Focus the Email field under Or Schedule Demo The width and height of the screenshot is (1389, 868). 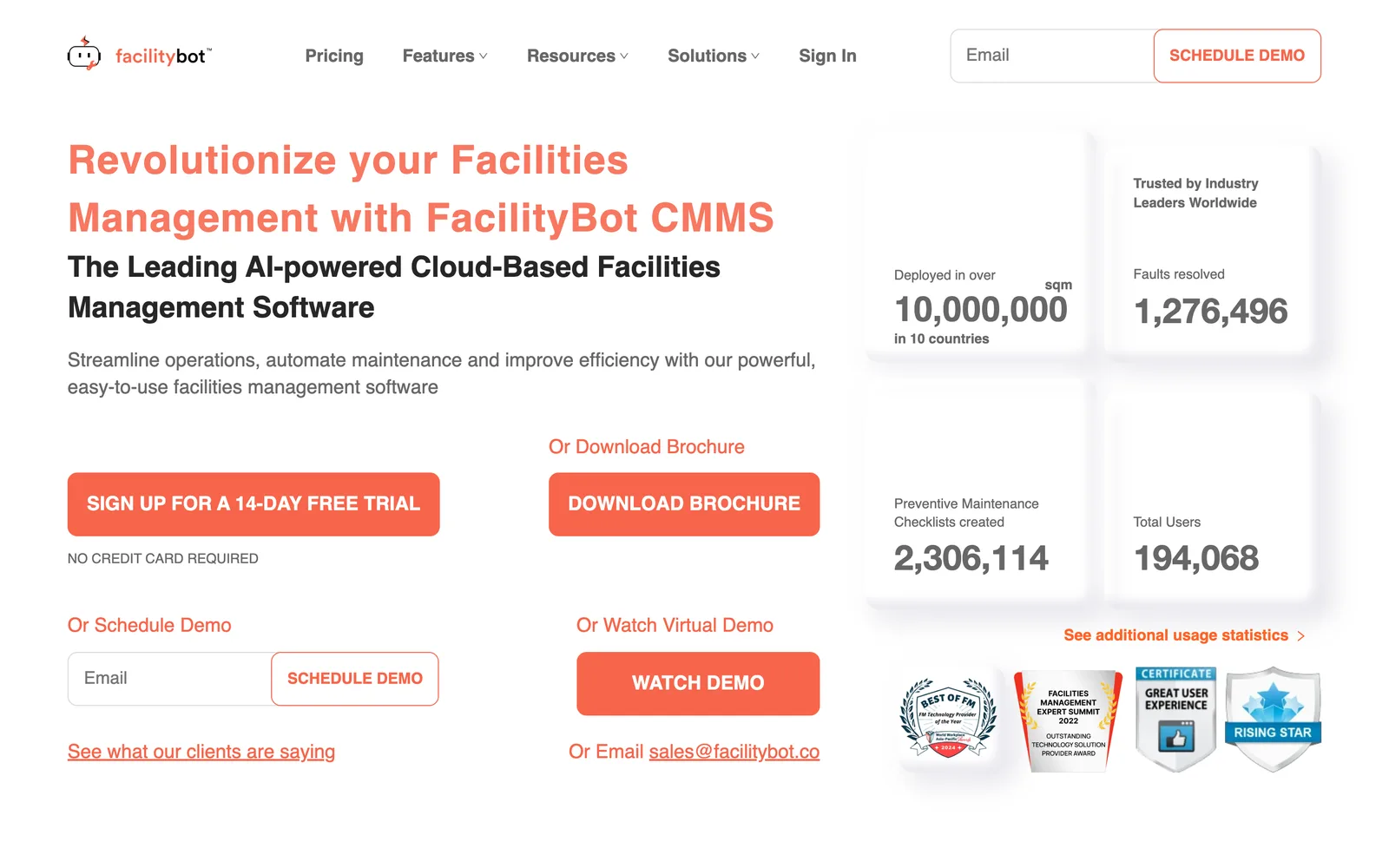[x=170, y=679]
